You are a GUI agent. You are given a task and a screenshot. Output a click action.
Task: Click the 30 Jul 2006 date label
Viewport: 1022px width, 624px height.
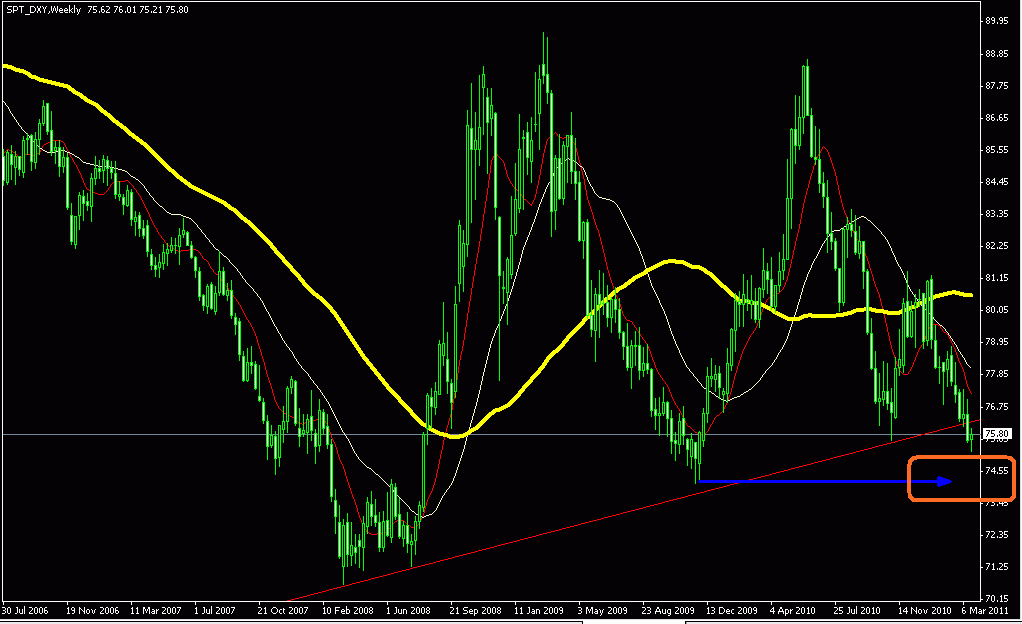[25, 610]
